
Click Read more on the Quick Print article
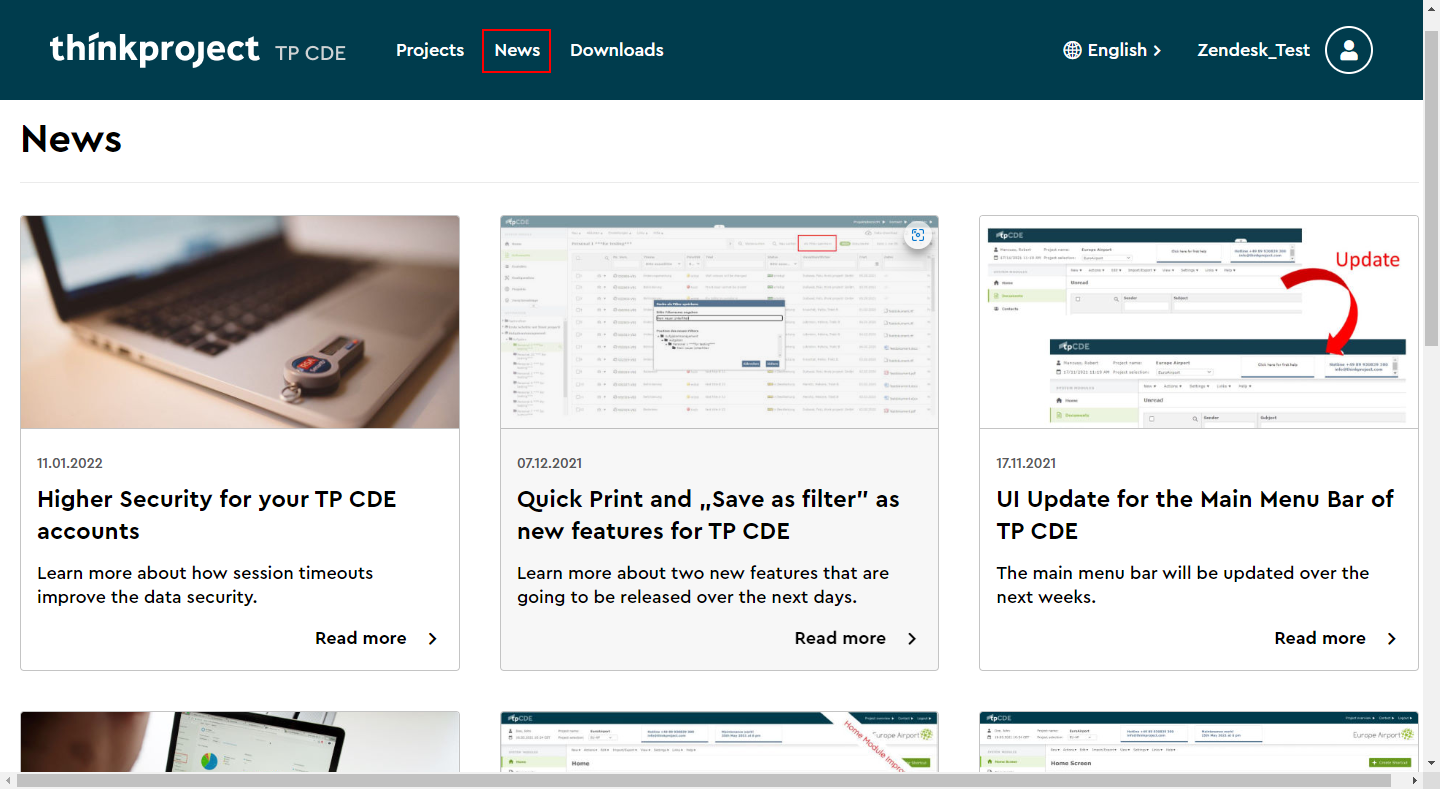840,639
